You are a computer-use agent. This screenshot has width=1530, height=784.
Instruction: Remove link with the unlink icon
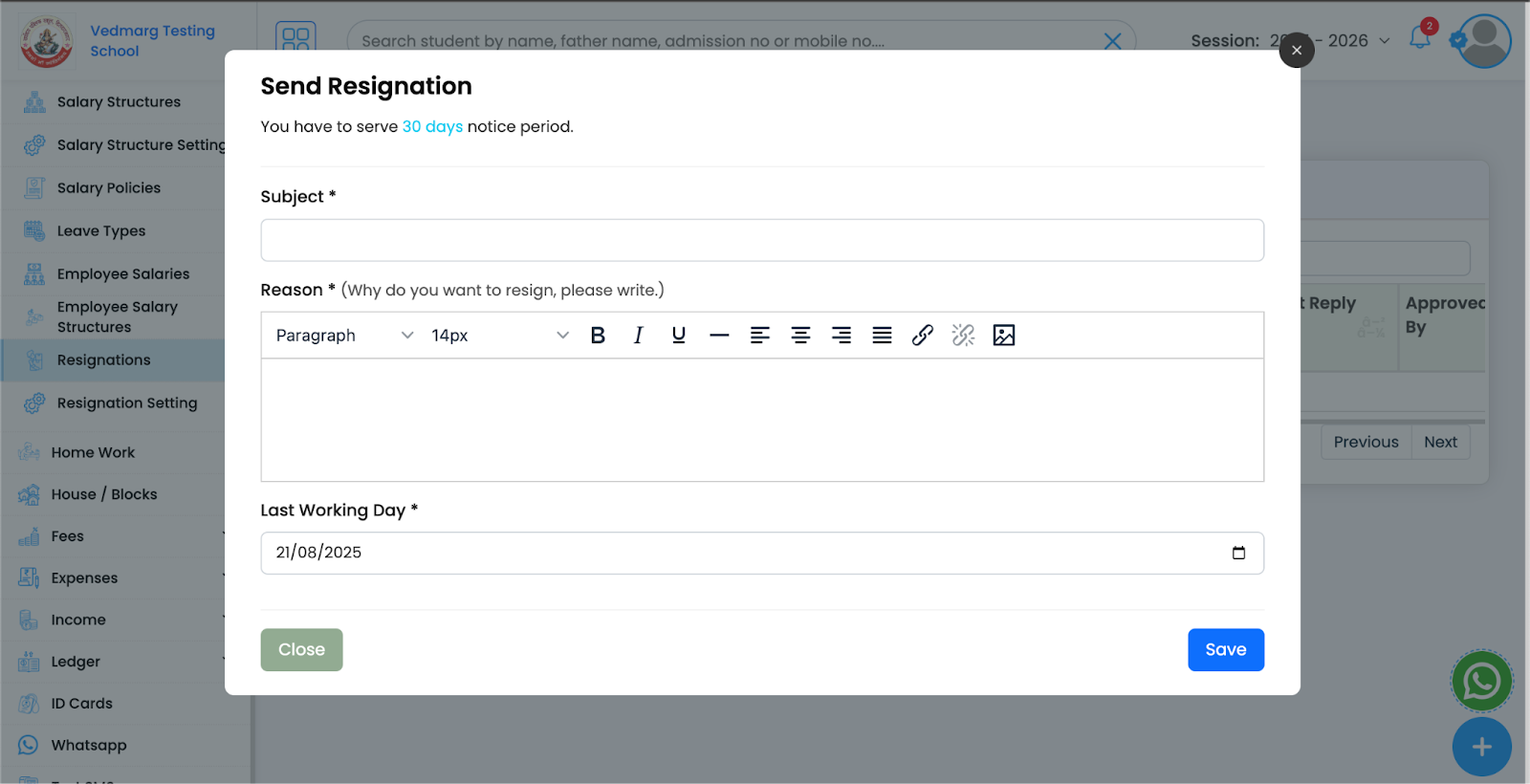click(x=963, y=336)
